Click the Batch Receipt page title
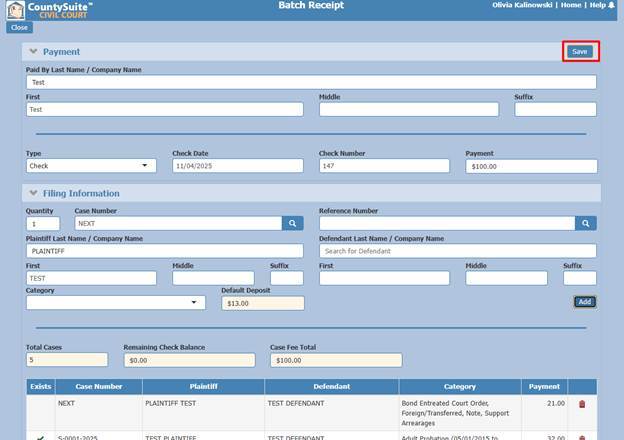624x440 pixels. click(311, 5)
